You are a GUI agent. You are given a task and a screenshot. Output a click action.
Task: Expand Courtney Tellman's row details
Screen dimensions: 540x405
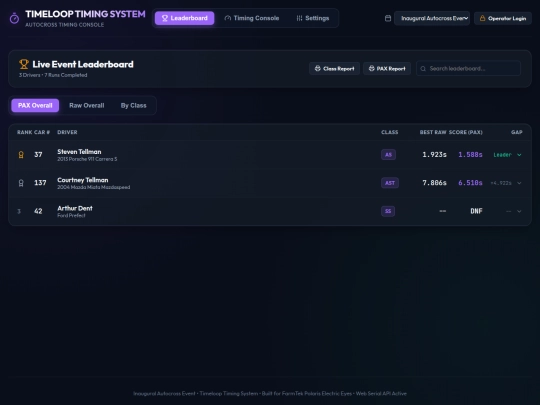coord(519,183)
